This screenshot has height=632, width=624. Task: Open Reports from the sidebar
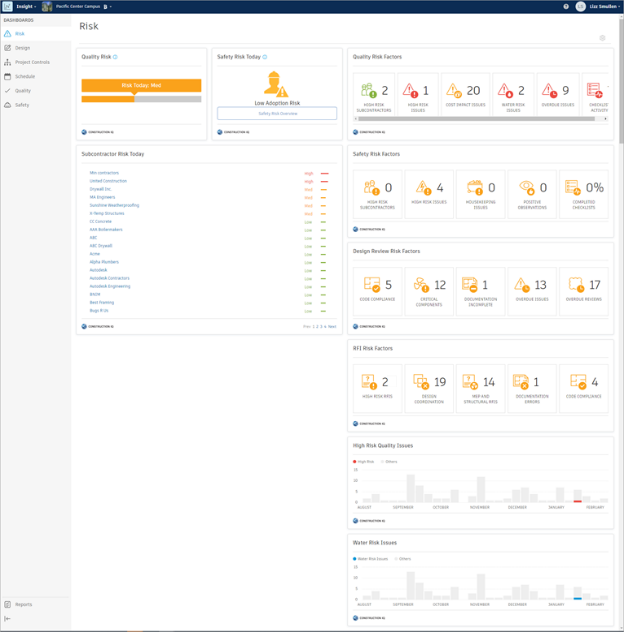point(22,604)
